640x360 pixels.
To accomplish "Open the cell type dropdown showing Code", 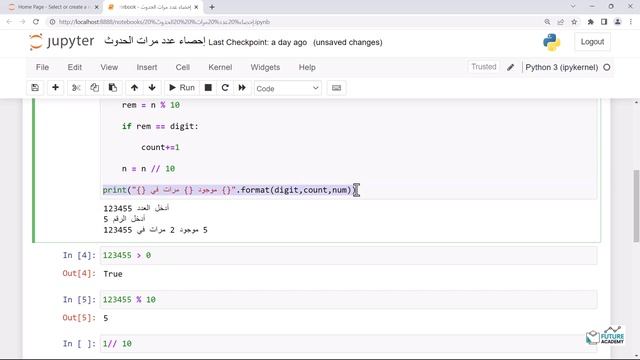I will (288, 88).
